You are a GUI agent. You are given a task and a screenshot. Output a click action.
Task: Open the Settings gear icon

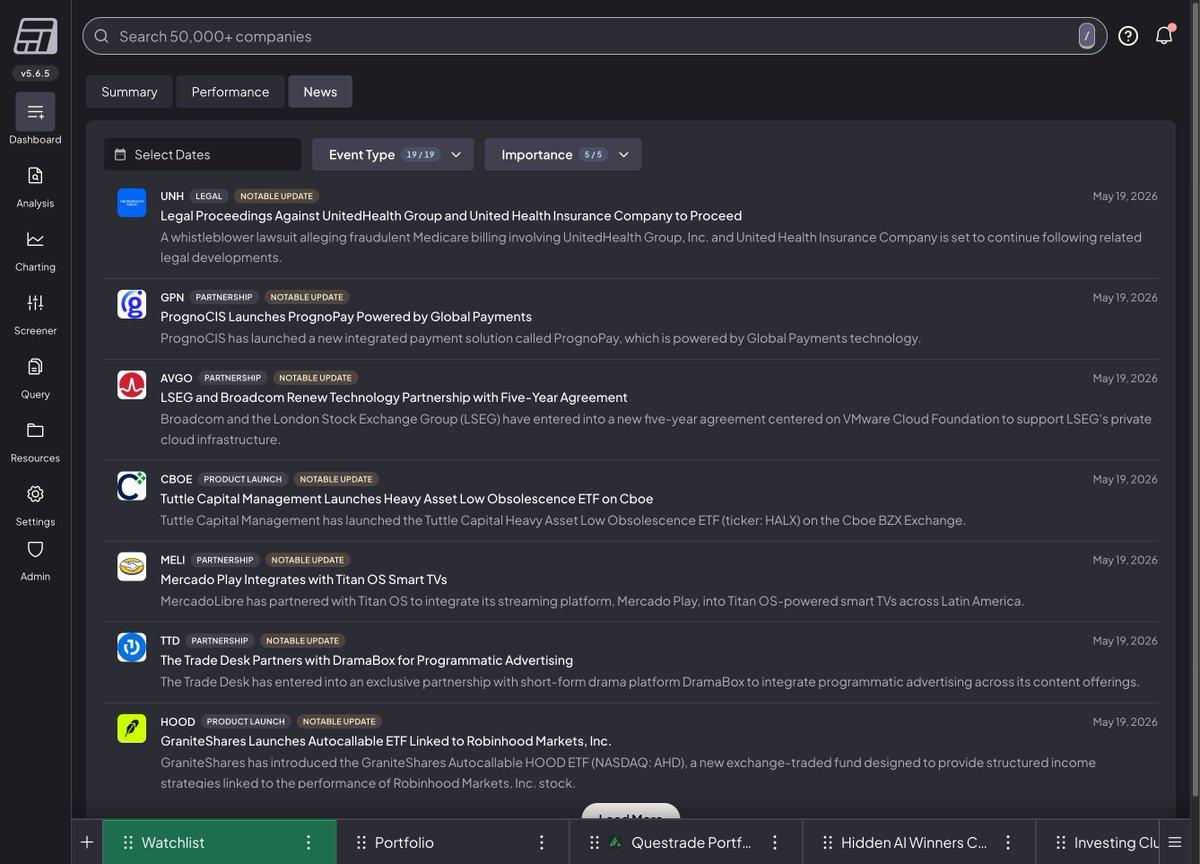(x=35, y=494)
